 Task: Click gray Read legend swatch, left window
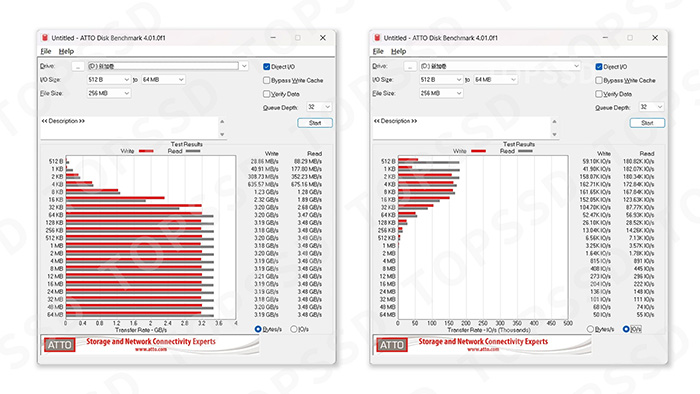[193, 151]
